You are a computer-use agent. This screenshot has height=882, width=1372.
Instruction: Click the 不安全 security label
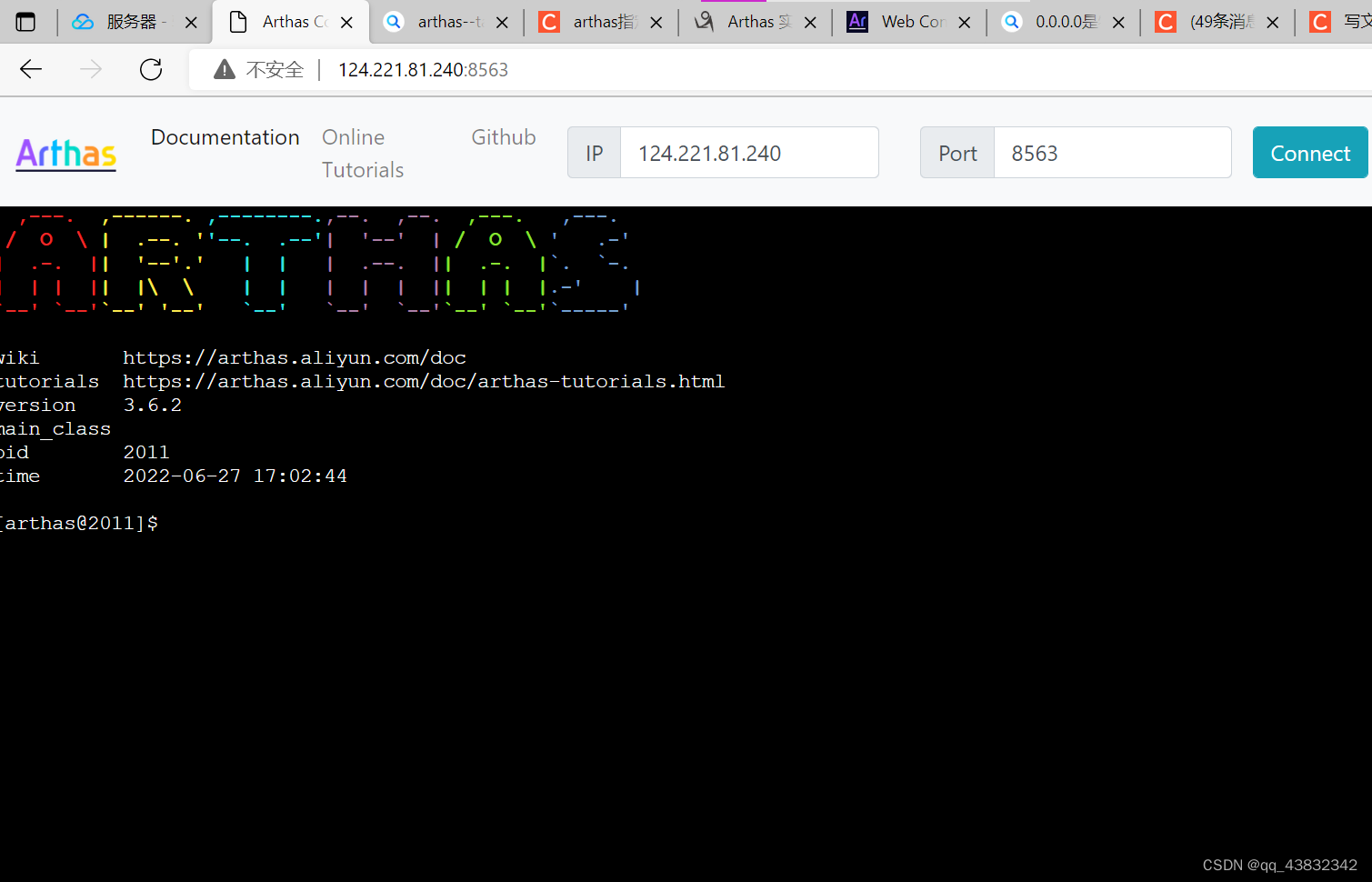275,70
